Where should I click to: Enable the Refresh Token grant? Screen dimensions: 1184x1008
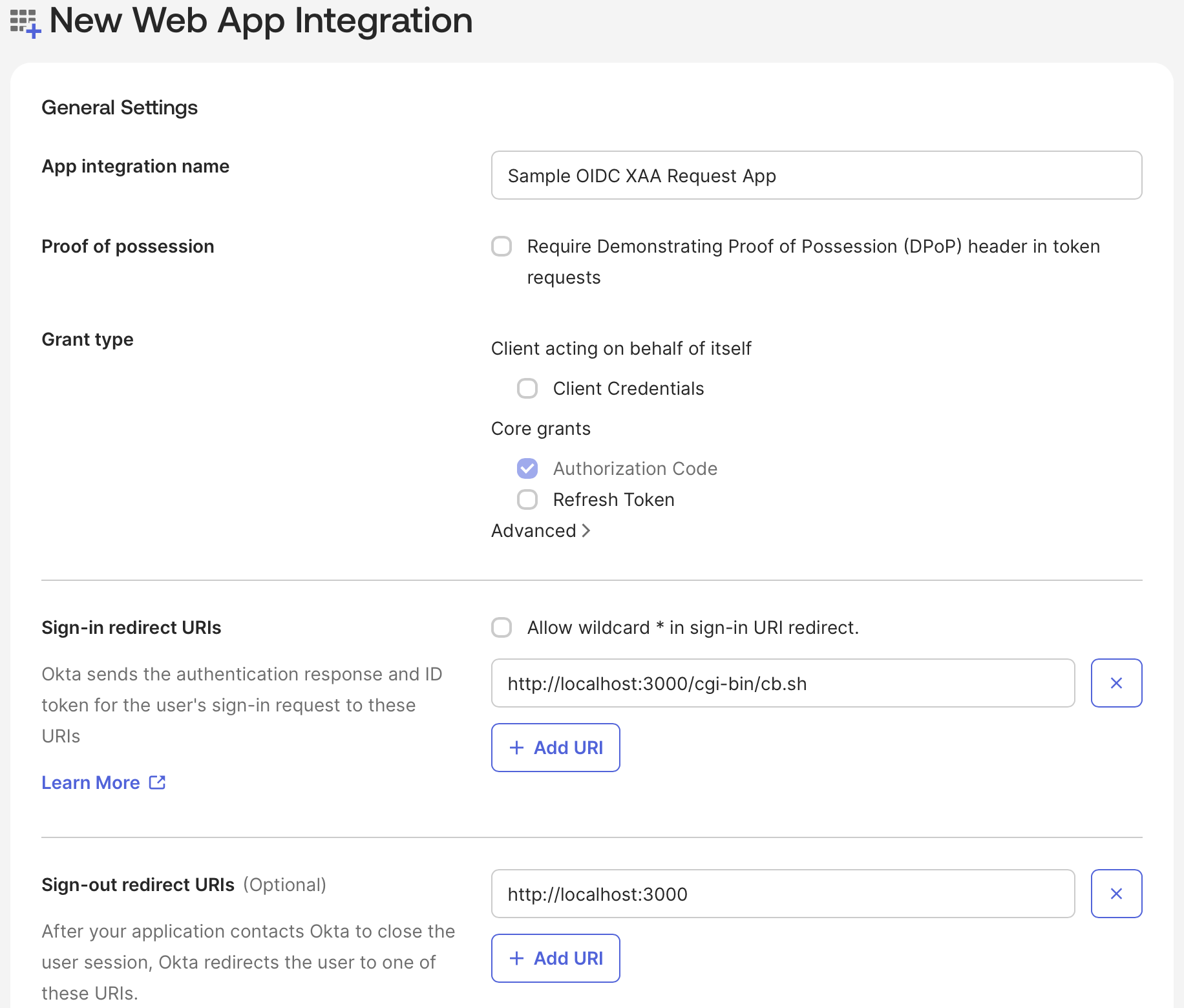click(x=527, y=499)
